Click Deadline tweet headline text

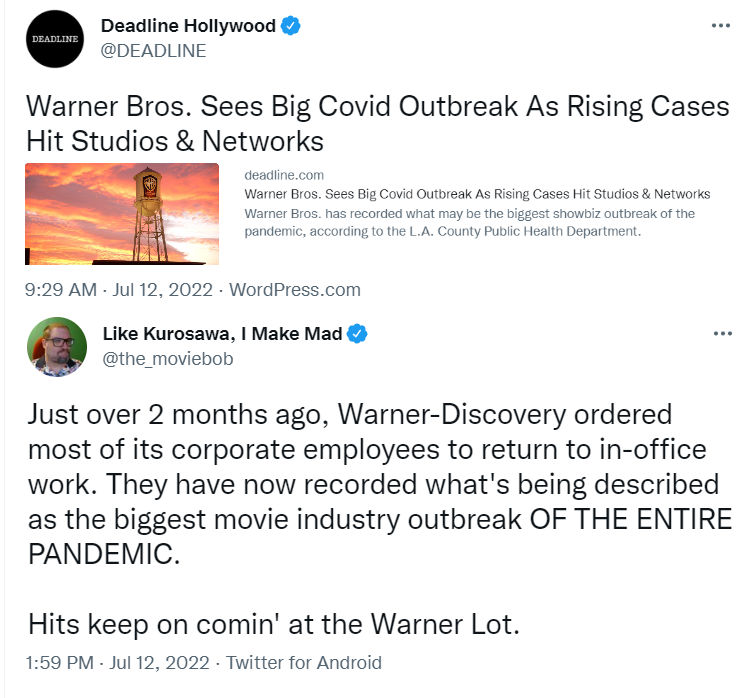pyautogui.click(x=377, y=124)
